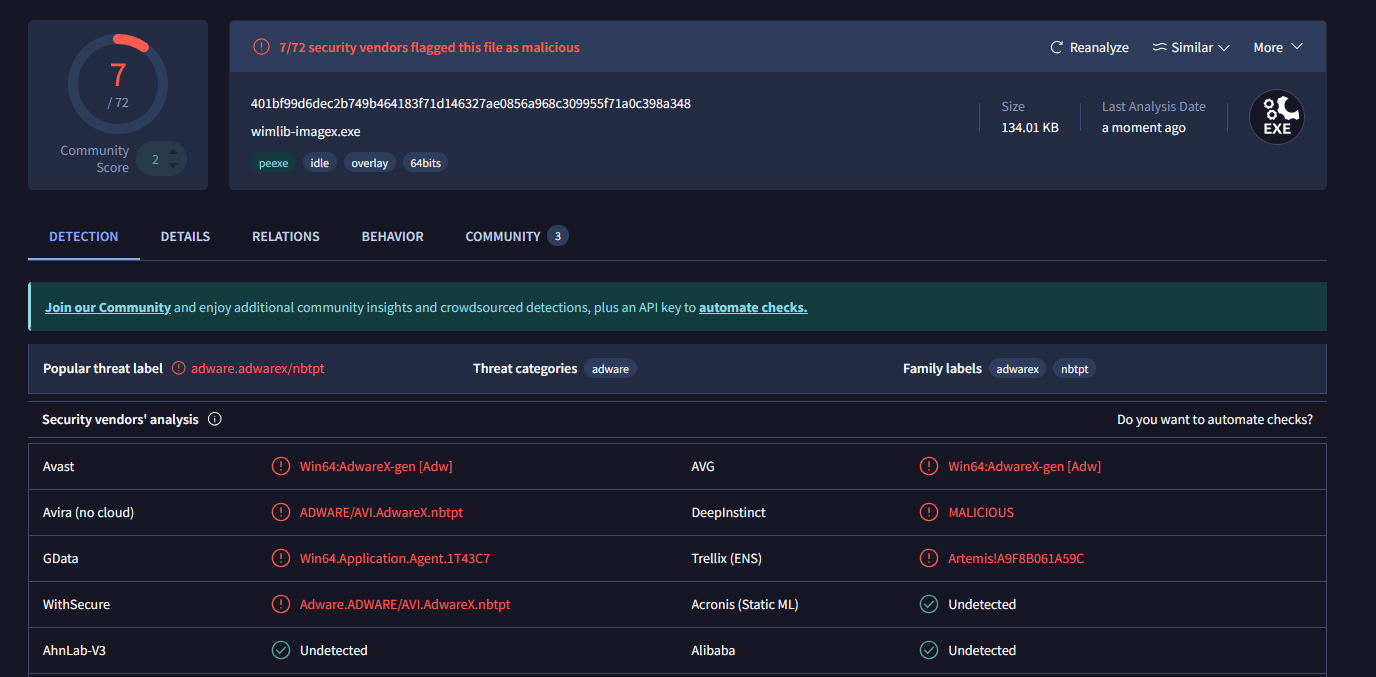
Task: Click the adware threat category chip
Action: click(610, 369)
